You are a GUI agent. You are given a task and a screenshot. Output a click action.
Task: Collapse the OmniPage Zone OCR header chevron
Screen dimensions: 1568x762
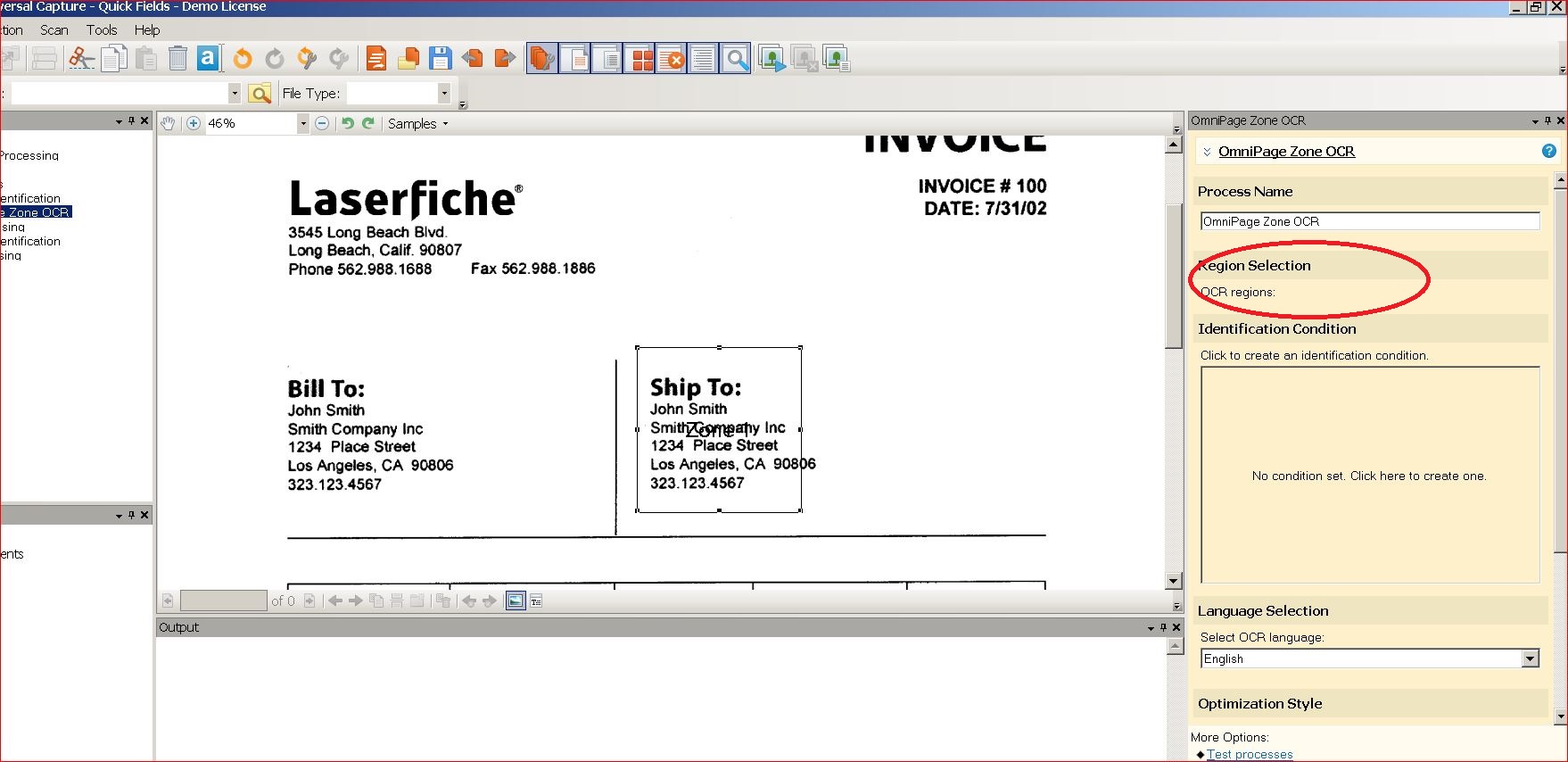(1207, 152)
